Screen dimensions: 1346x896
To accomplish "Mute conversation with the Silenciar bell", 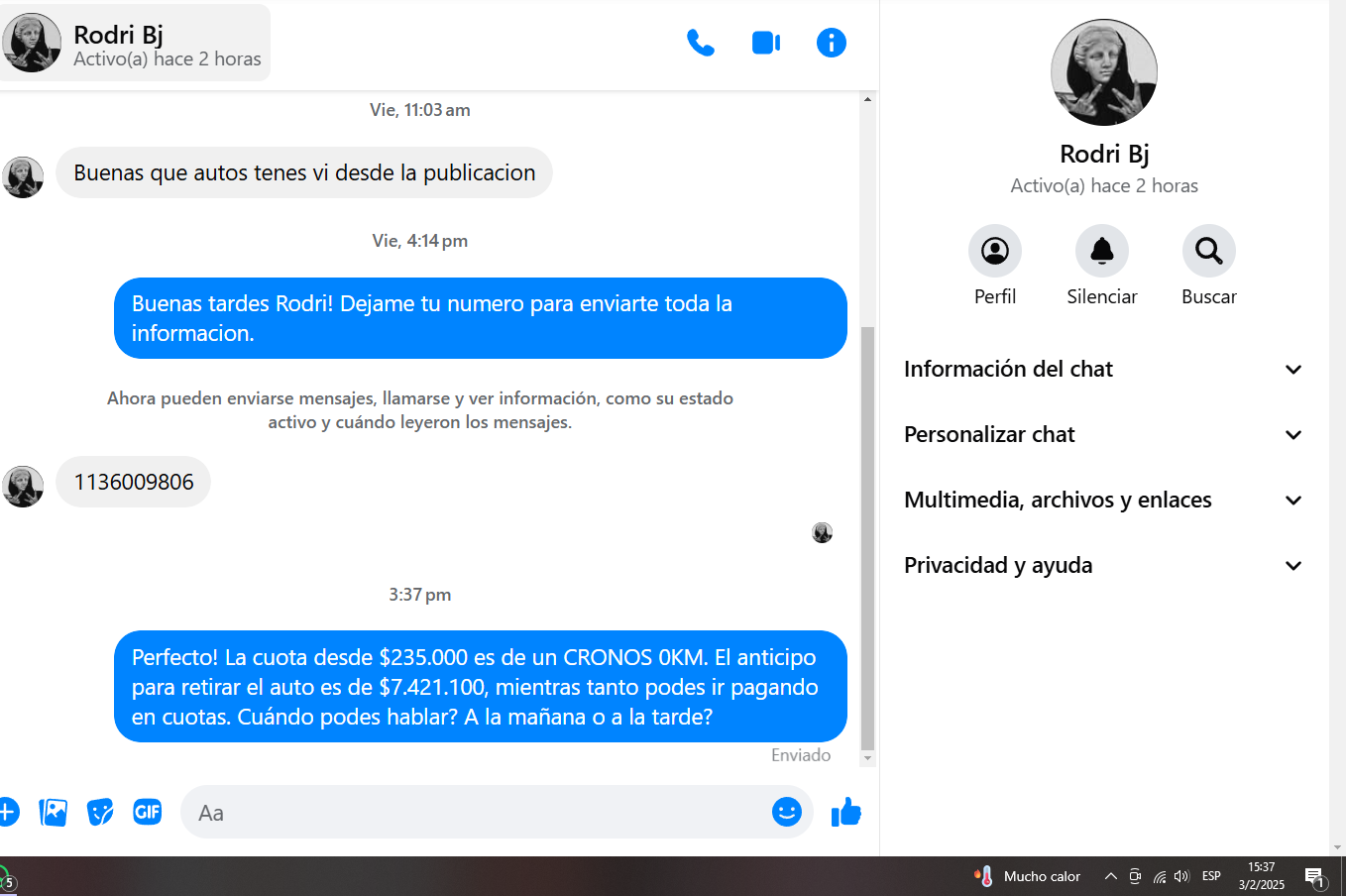I will click(x=1101, y=252).
